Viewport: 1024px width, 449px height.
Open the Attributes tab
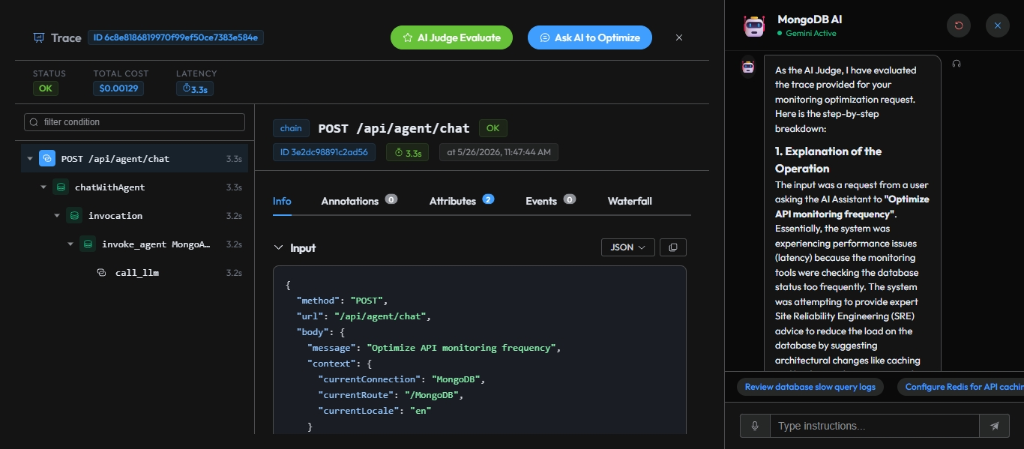pyautogui.click(x=453, y=201)
